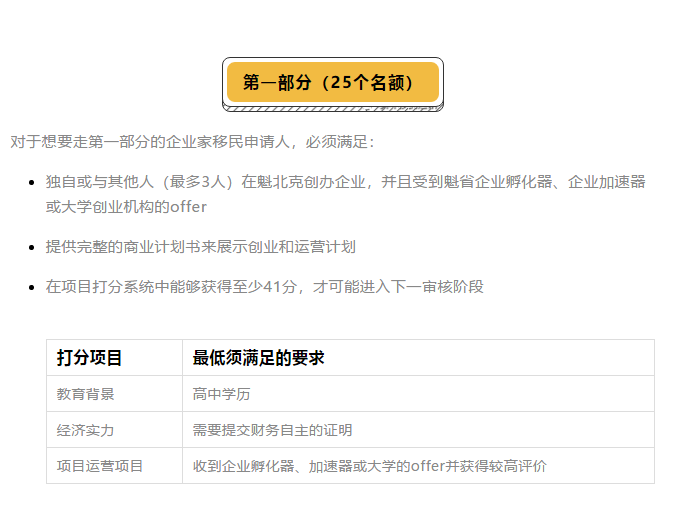Click the cell 需要提交财务自主的证明

[x=418, y=430]
